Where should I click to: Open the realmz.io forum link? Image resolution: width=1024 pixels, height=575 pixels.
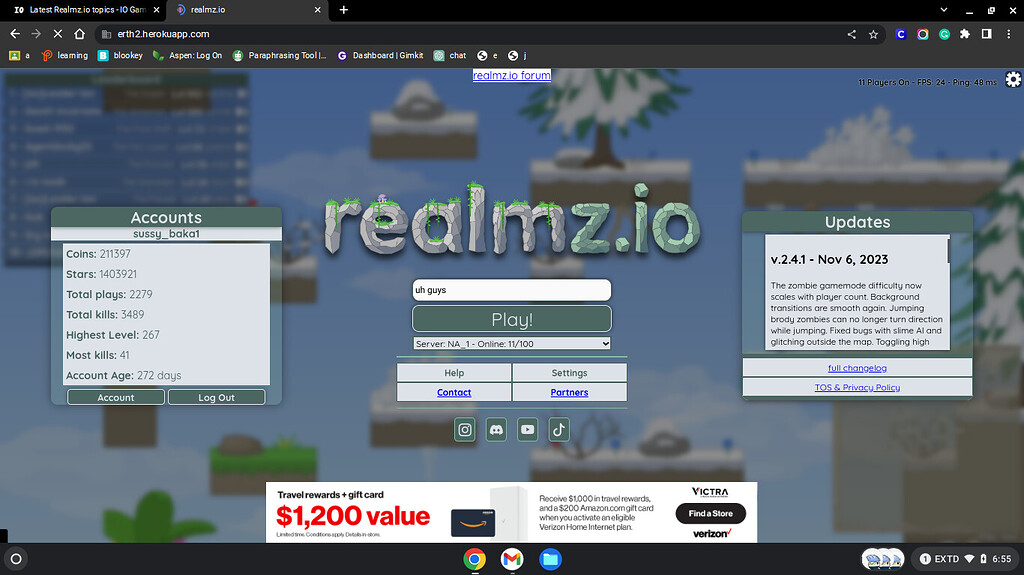(x=512, y=75)
